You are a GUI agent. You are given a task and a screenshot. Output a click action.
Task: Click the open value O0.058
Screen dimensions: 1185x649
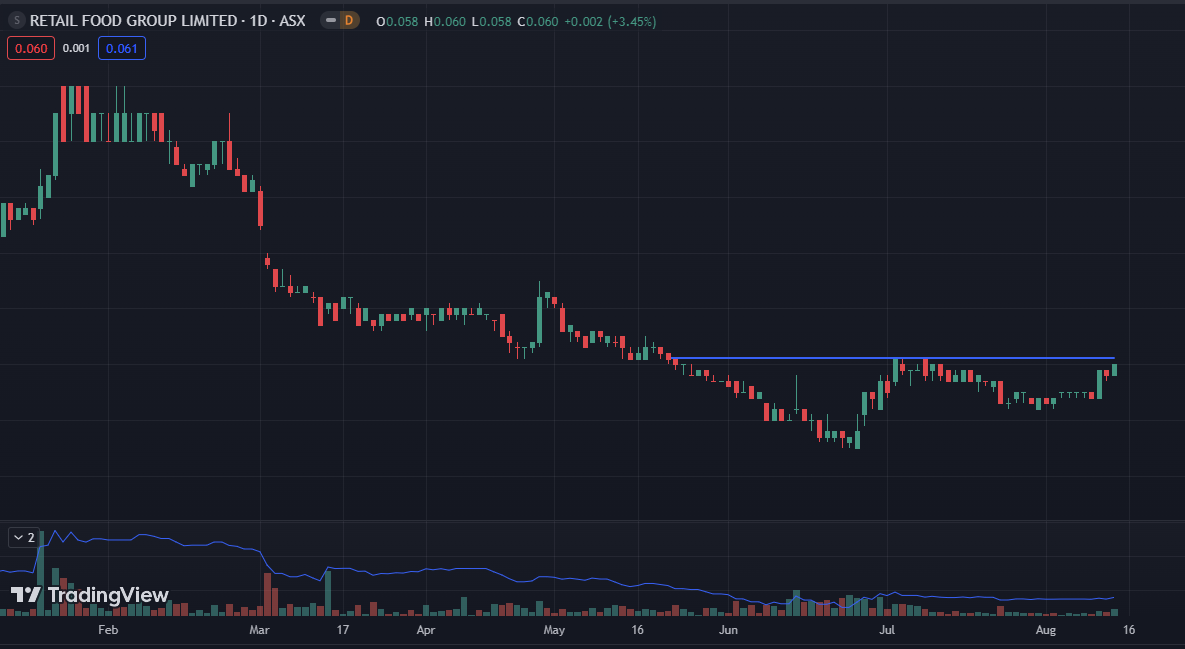(398, 21)
